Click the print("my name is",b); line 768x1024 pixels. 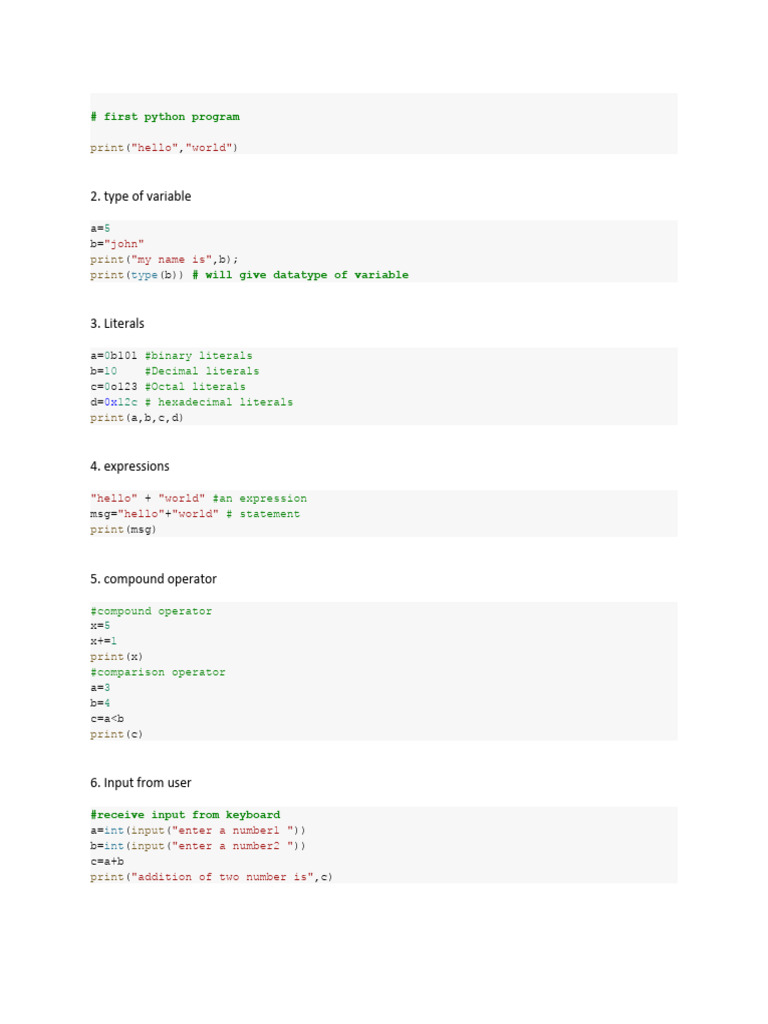(x=165, y=259)
